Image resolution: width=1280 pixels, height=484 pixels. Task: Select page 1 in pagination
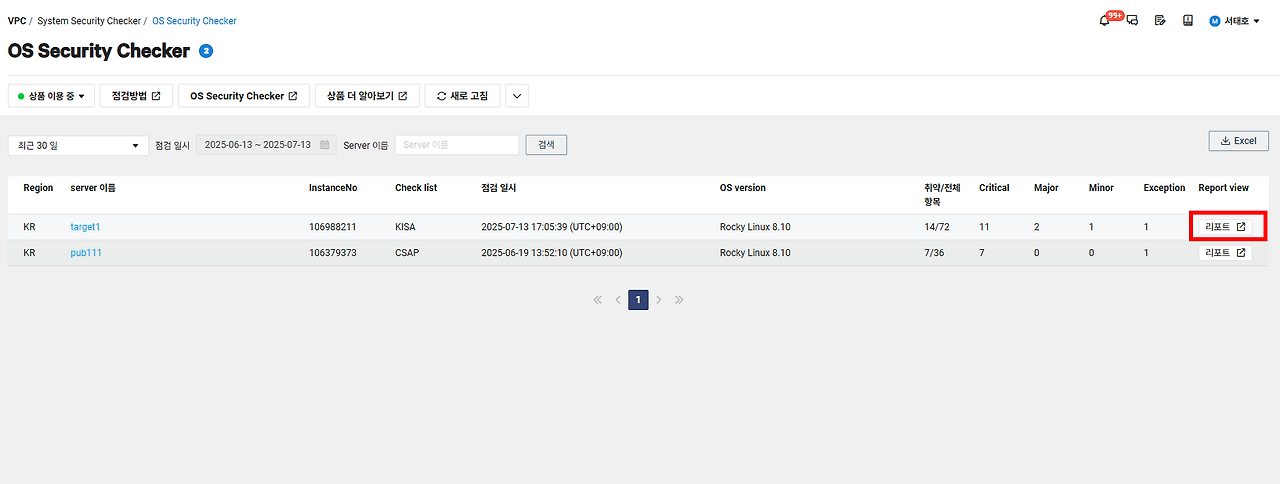coord(638,299)
